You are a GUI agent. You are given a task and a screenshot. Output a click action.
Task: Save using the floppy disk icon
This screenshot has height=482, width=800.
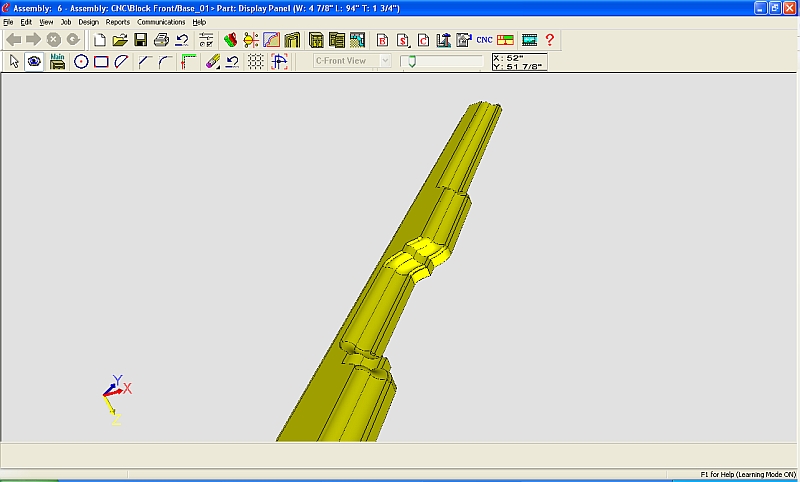pos(140,40)
